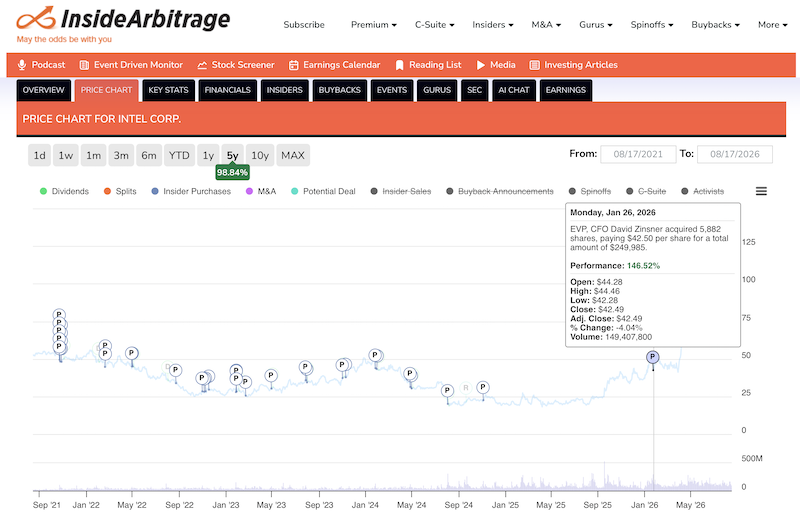Expand the Insiders dropdown menu
Viewport: 800px width, 517px height.
point(493,24)
